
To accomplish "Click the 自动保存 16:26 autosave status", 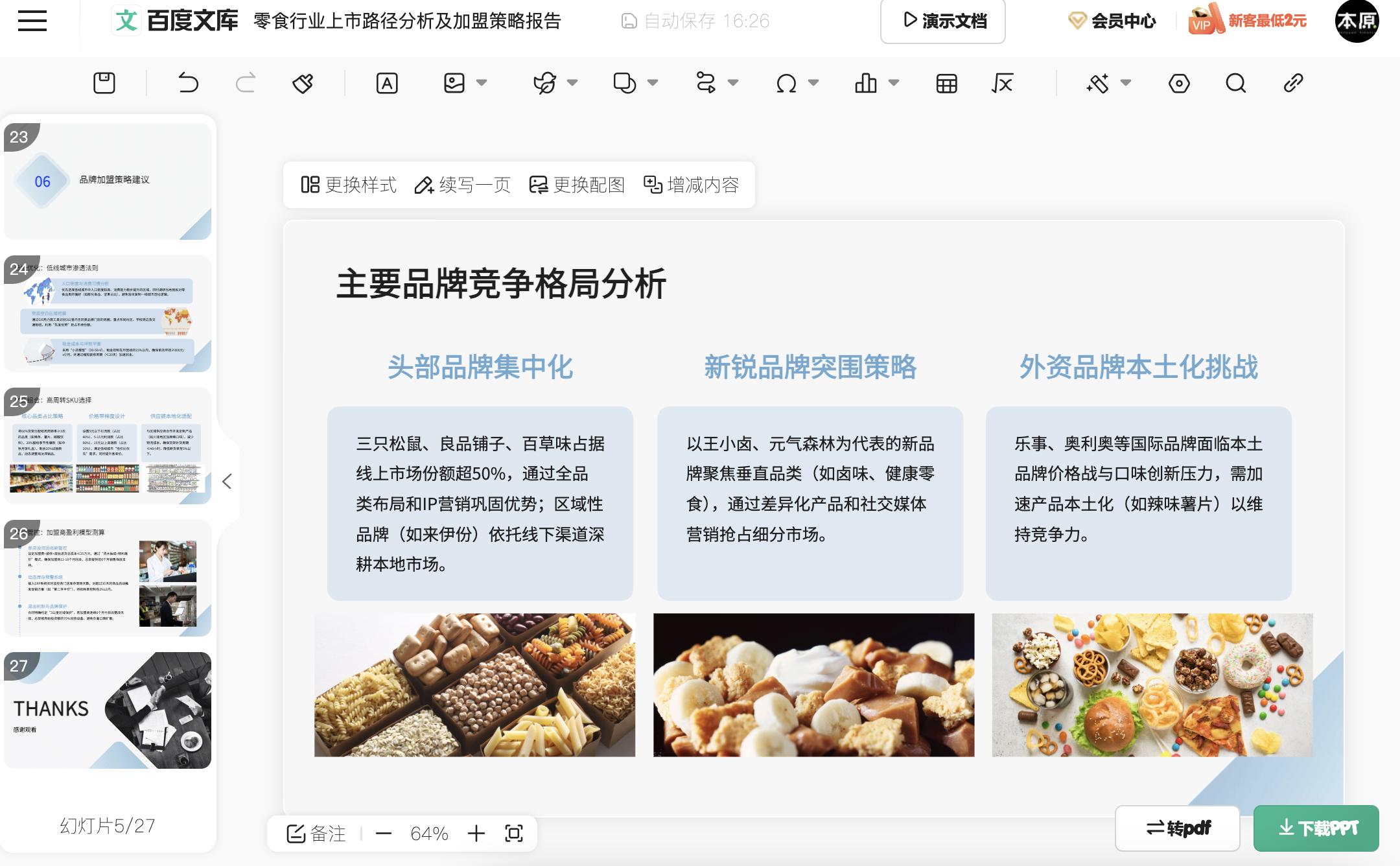I will (695, 21).
